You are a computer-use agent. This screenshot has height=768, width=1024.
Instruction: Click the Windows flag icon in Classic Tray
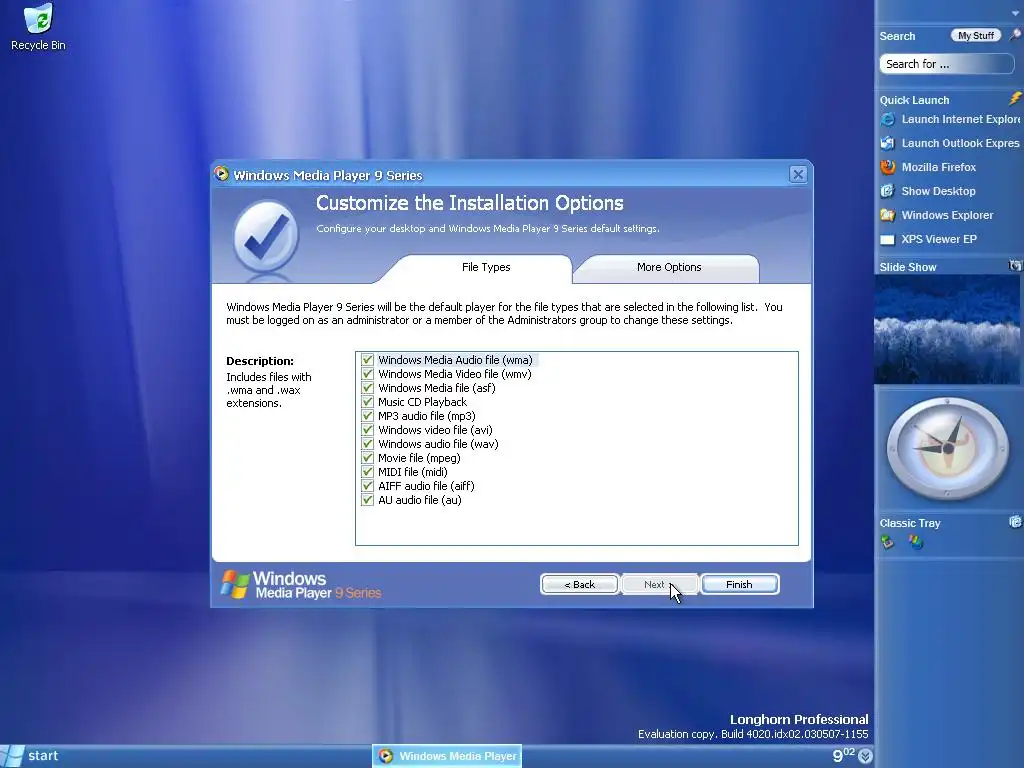(916, 542)
